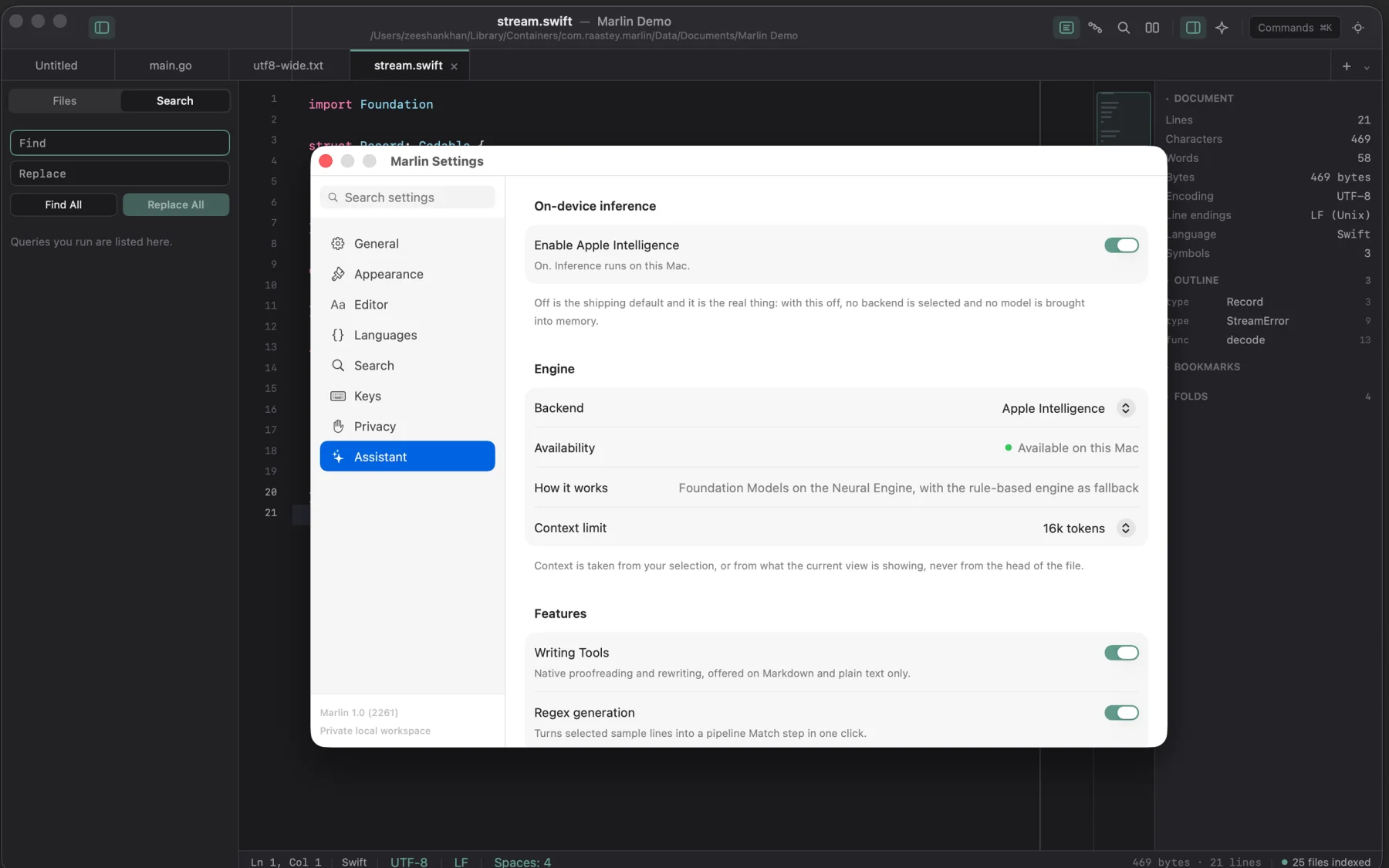This screenshot has width=1389, height=868.
Task: Expand the BOOKMARKS section header
Action: tap(1207, 367)
